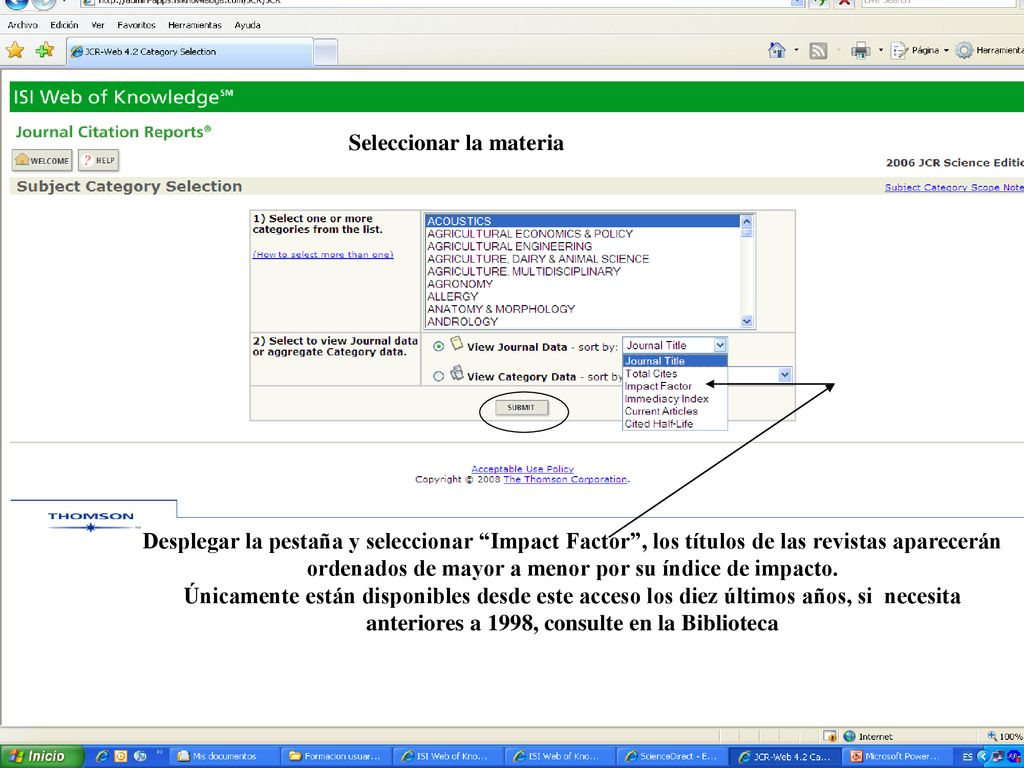Choose Cited Half-Life sort option
Viewport: 1024px width, 768px height.
pos(675,423)
